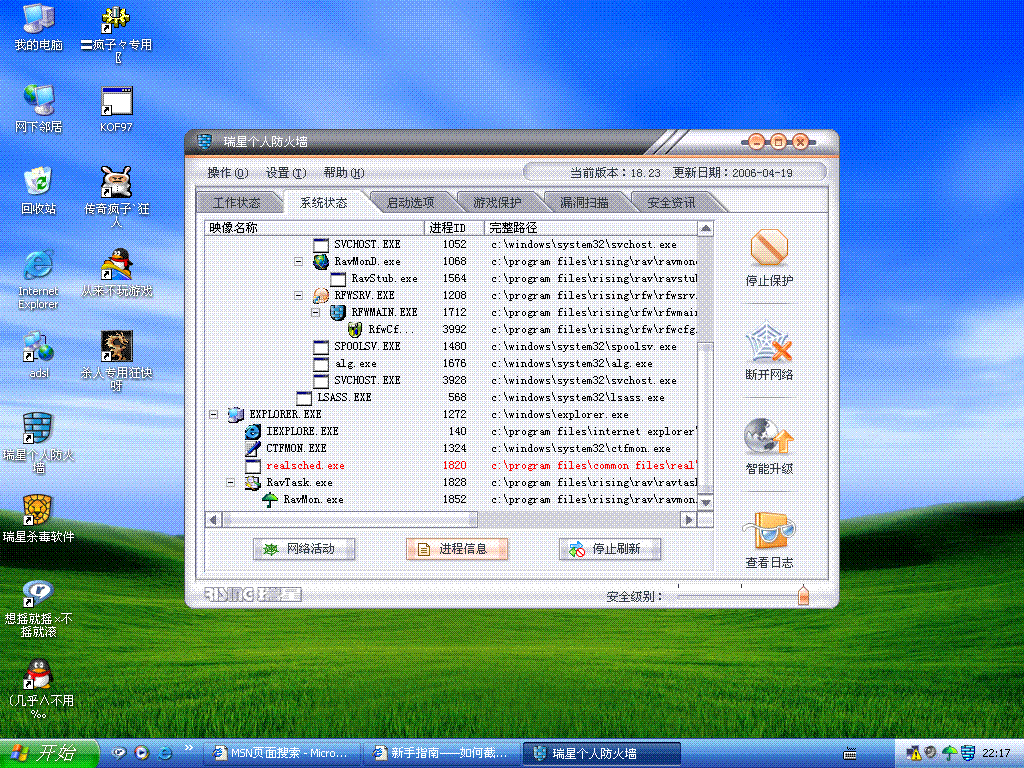Open 瑞星杀毒软件 desktop shortcut
Screen dimensions: 1024x768
pyautogui.click(x=37, y=511)
